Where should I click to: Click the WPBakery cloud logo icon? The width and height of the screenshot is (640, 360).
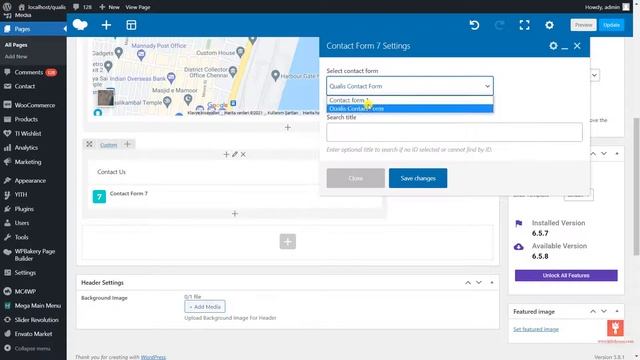tap(80, 25)
